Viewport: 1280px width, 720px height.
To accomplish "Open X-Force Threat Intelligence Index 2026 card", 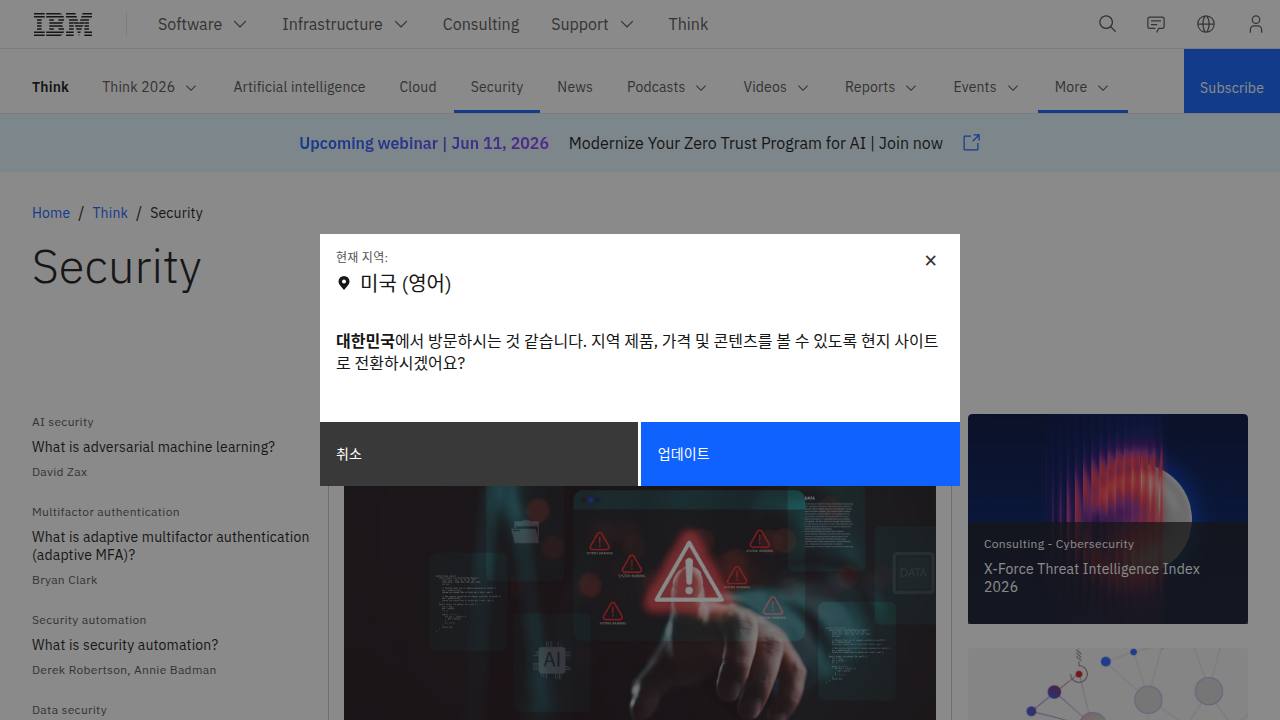I will [x=1108, y=519].
